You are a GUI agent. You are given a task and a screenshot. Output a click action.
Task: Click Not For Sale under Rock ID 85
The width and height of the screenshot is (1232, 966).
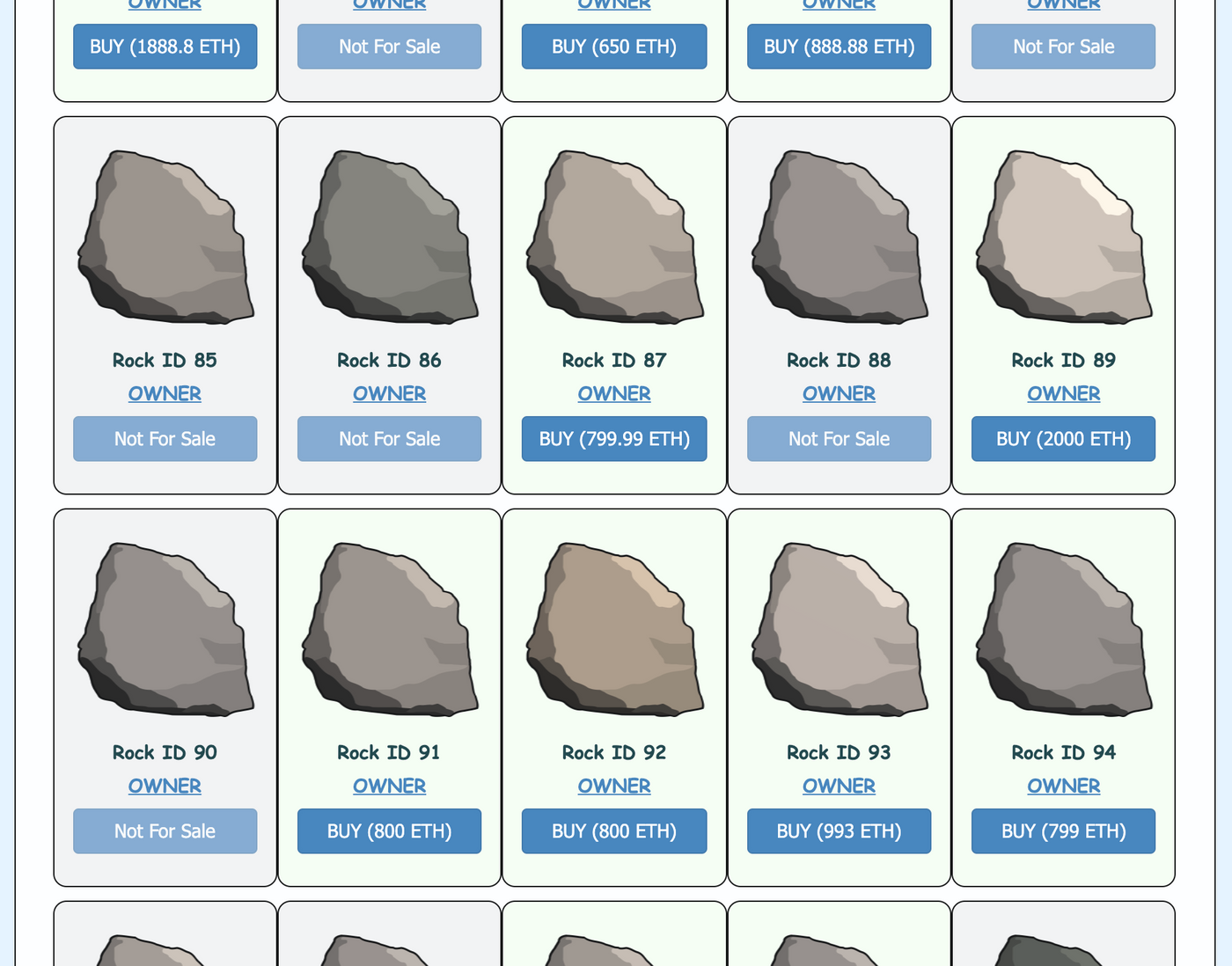[165, 439]
